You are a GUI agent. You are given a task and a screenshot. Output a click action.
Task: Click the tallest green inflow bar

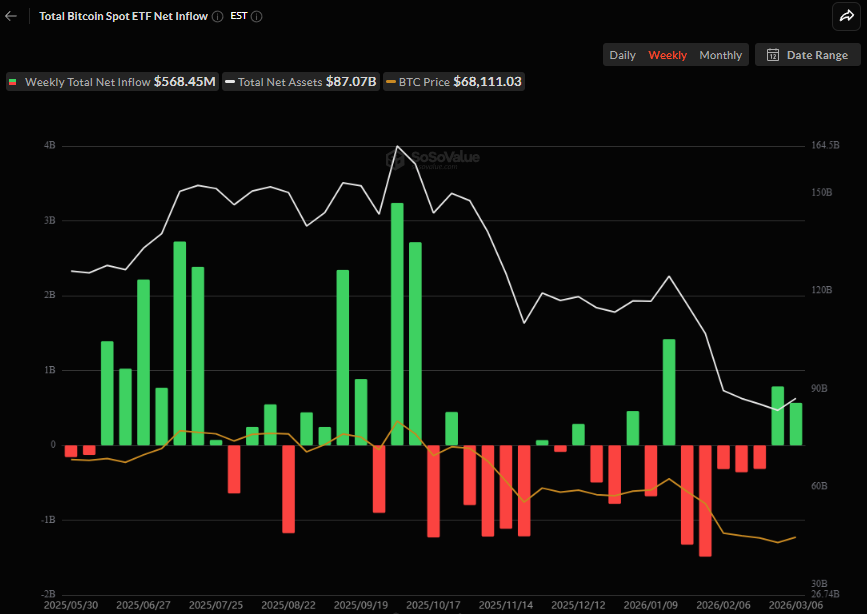[x=397, y=324]
